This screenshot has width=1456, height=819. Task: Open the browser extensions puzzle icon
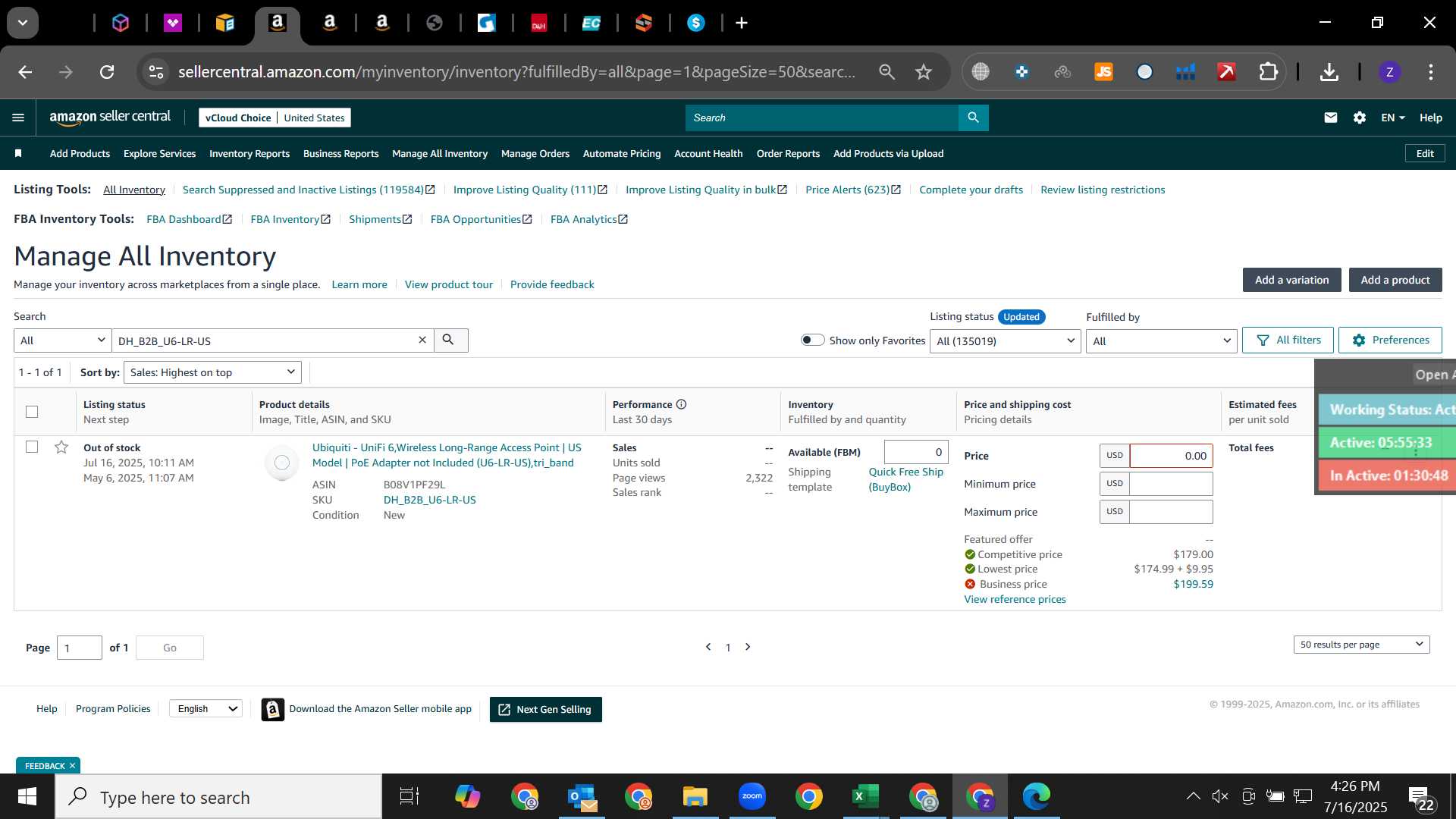[1268, 72]
